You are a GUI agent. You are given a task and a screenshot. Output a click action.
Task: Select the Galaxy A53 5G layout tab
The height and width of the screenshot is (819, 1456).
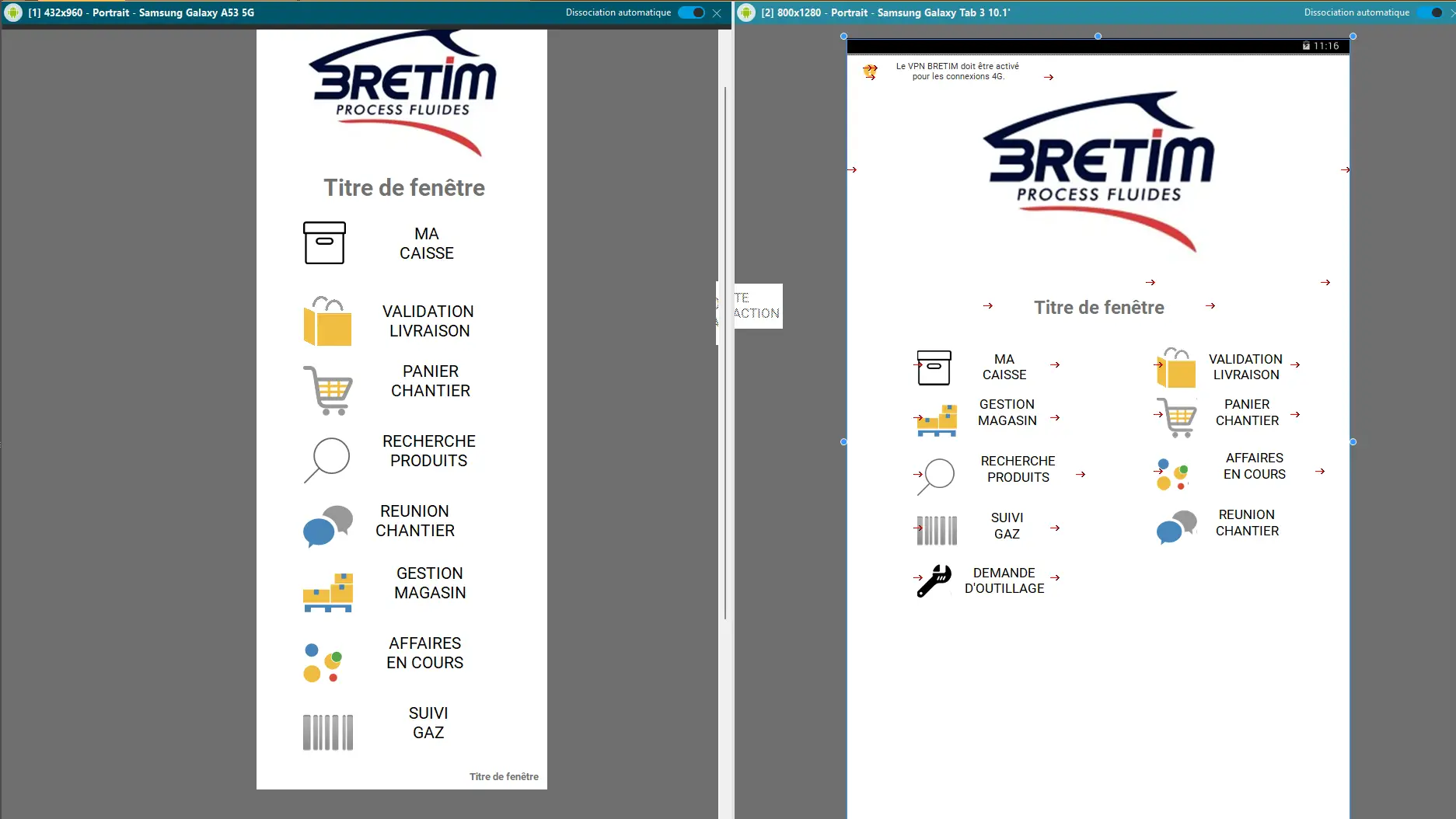tap(141, 12)
